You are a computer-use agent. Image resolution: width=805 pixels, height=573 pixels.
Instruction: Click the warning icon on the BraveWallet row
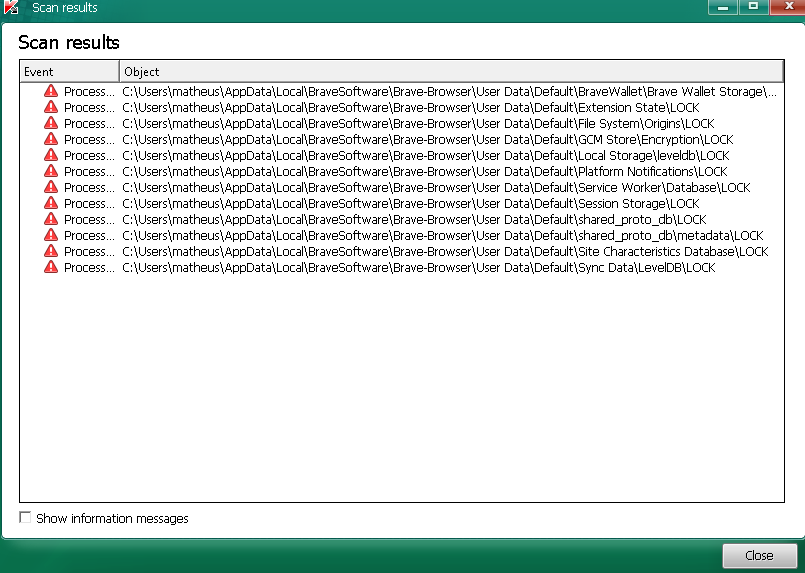51,91
